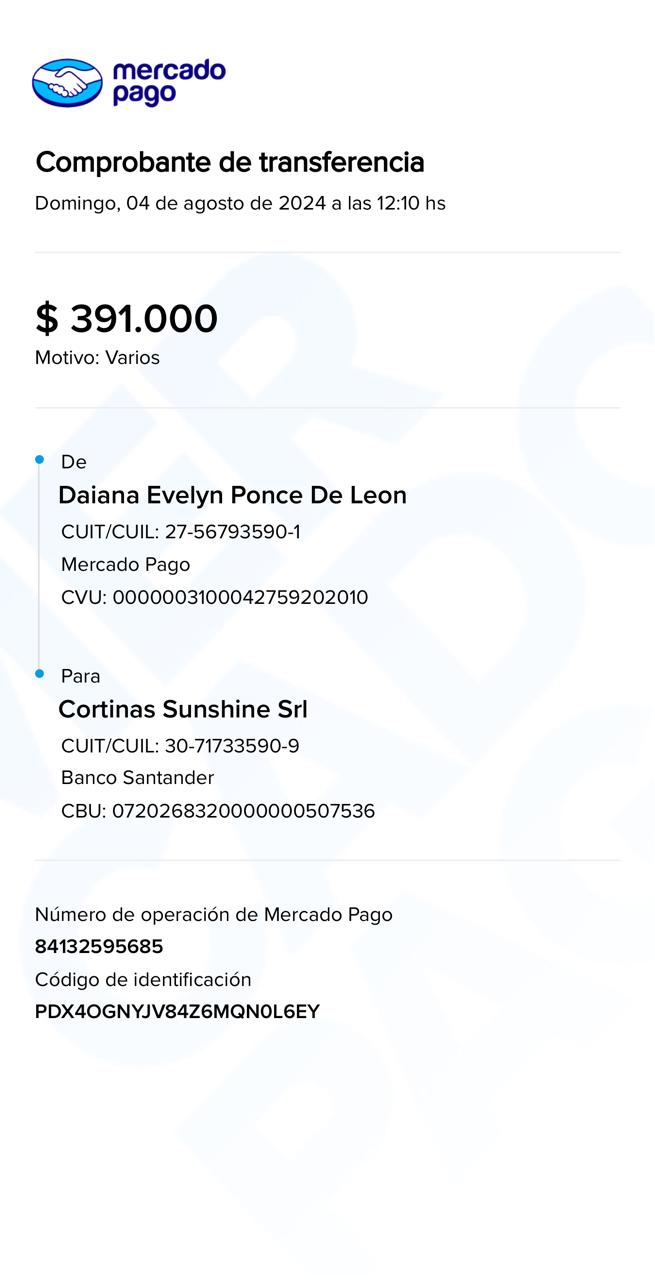This screenshot has height=1280, width=655.
Task: Click the blue dot beside Para
Action: (40, 674)
